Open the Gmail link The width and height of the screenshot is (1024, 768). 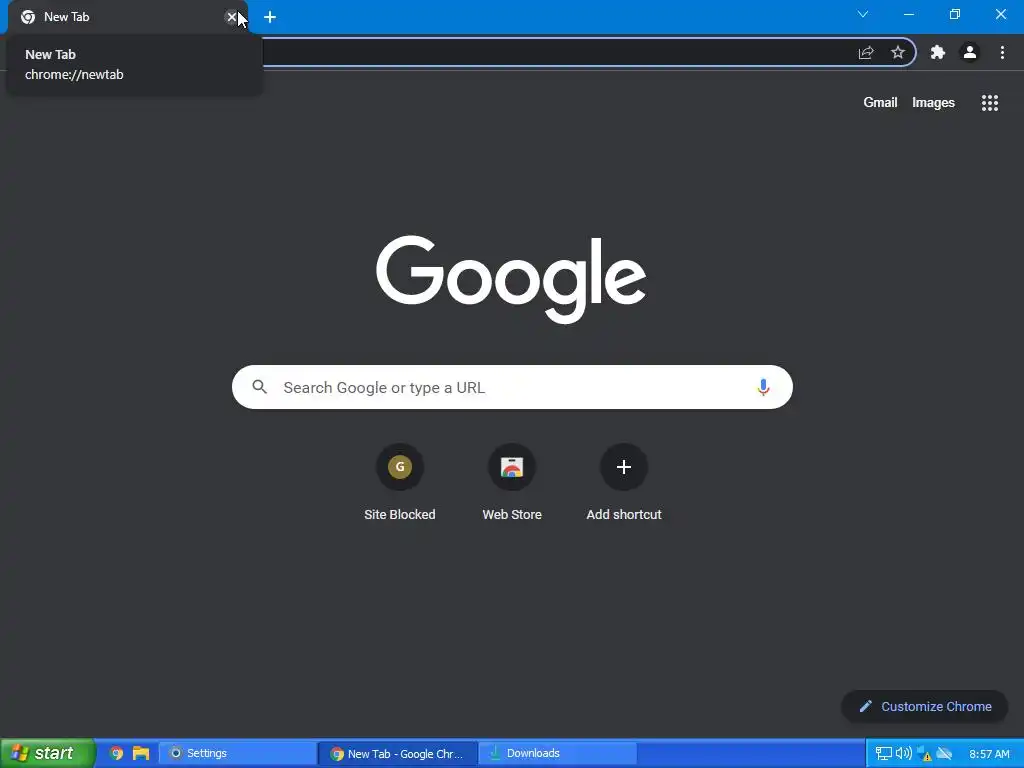click(880, 103)
